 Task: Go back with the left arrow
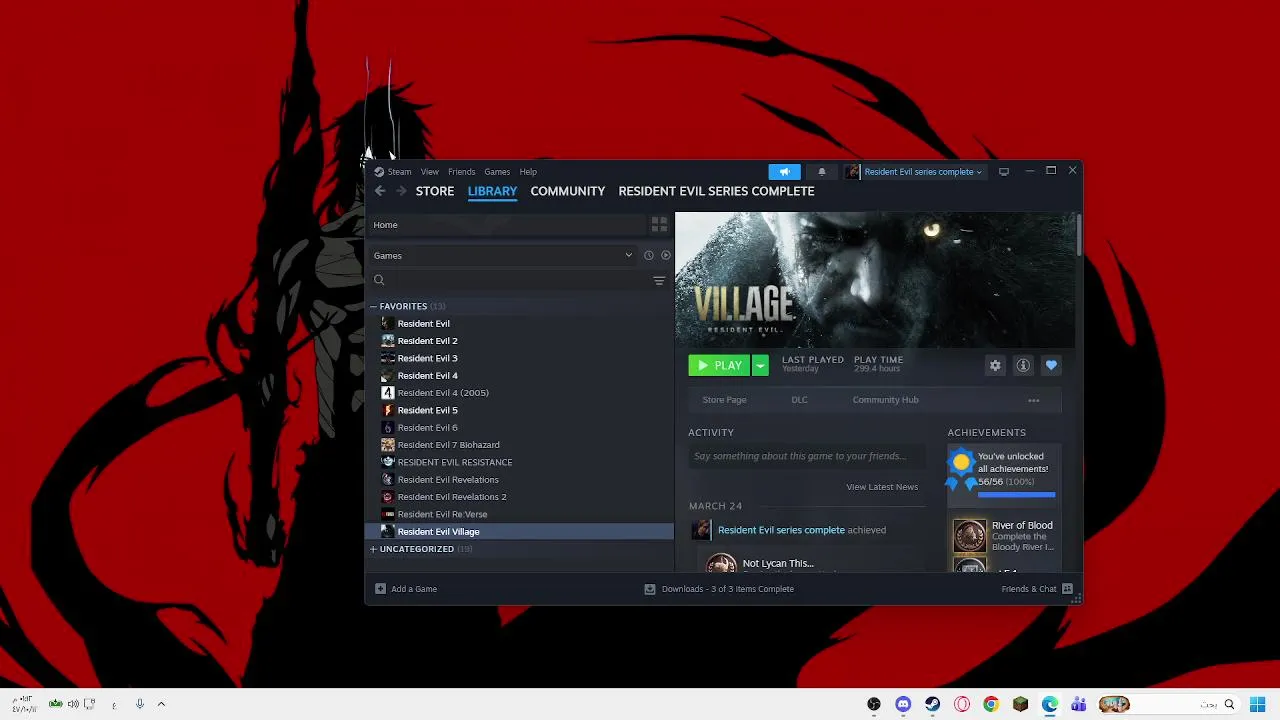(x=380, y=191)
